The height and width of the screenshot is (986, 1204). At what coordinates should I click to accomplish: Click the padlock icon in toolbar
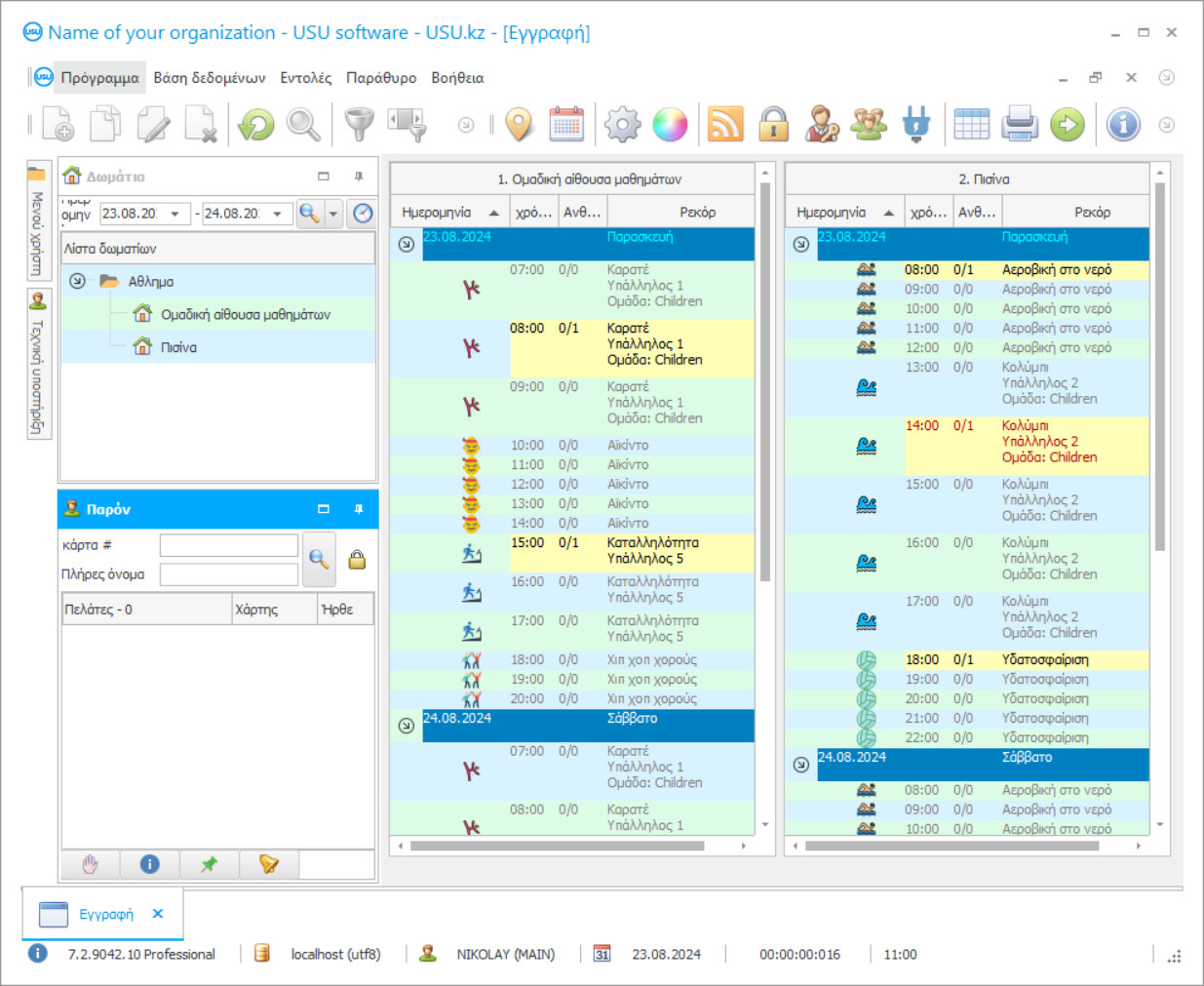click(773, 125)
